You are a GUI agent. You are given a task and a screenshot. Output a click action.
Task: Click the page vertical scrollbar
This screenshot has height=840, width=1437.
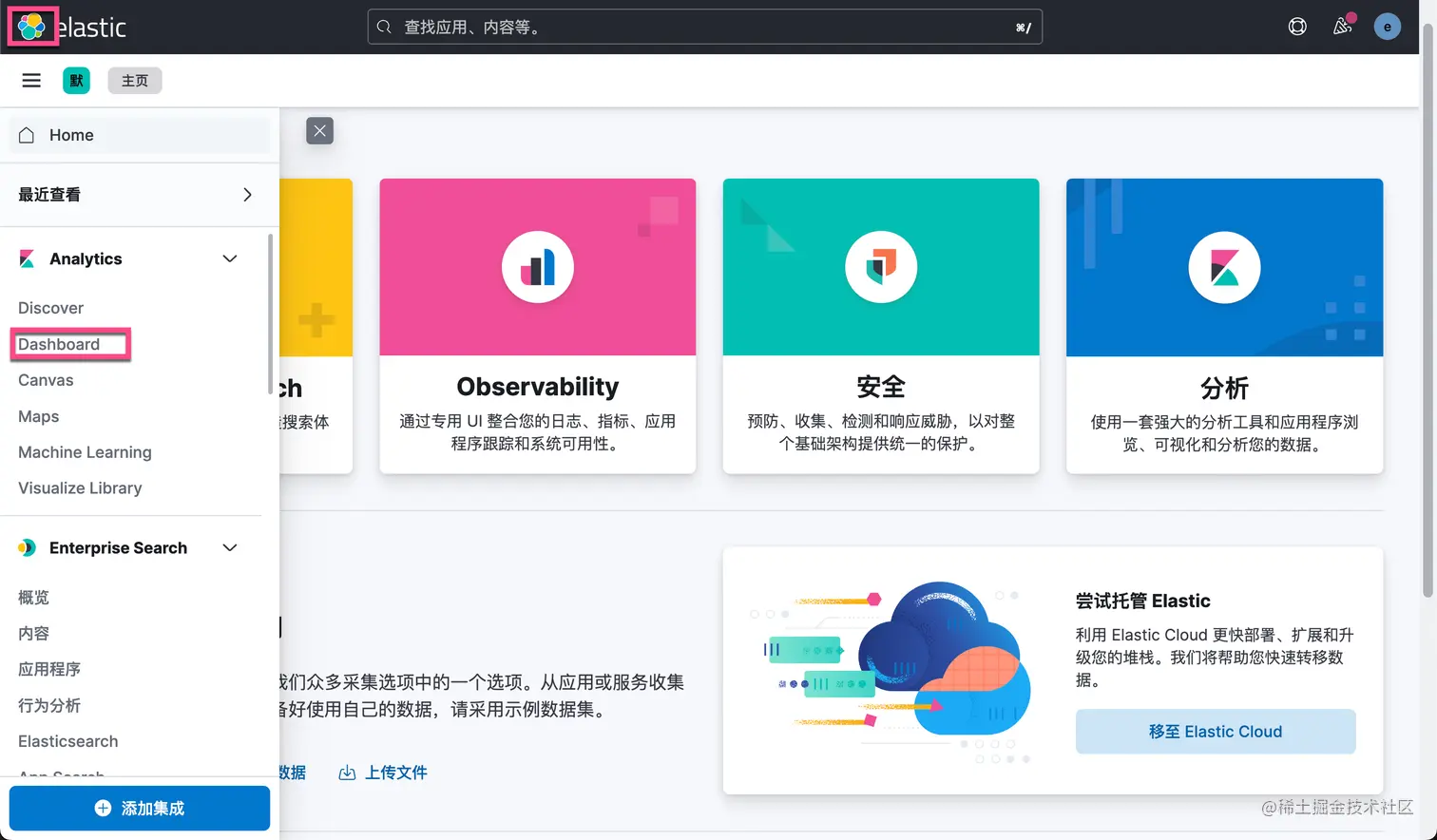(1427, 309)
